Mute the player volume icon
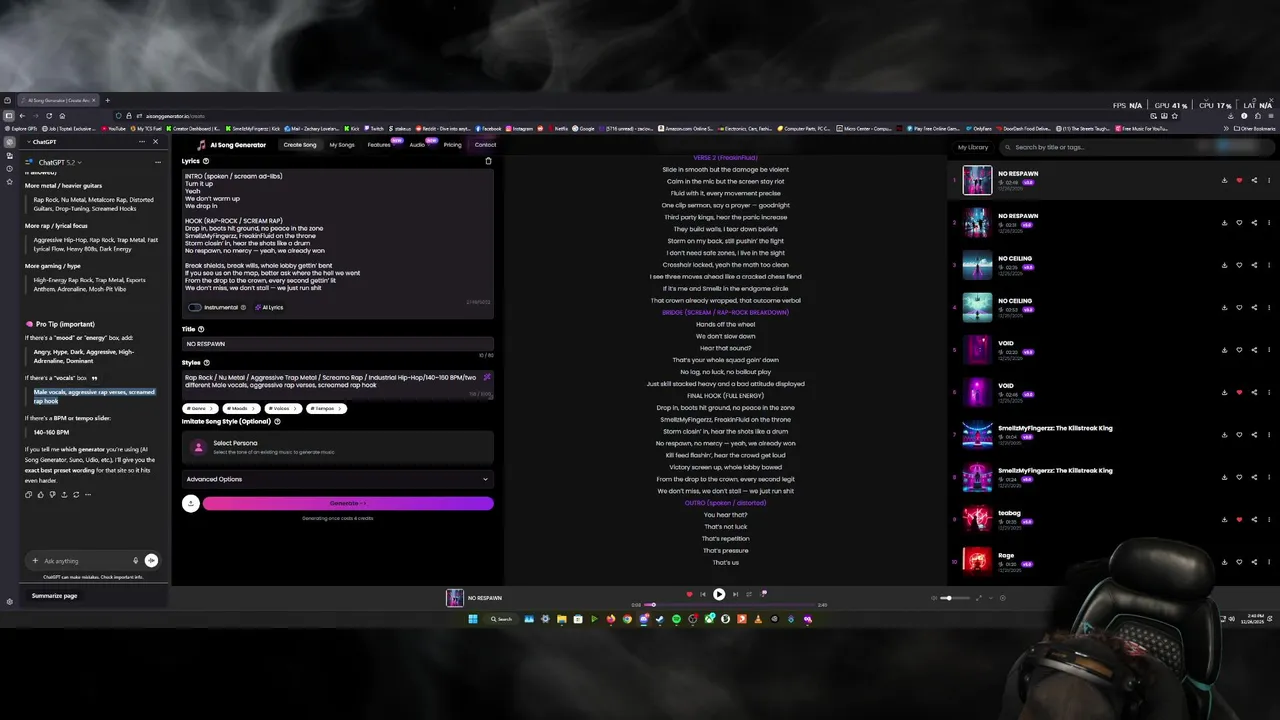Image resolution: width=1280 pixels, height=720 pixels. coord(934,598)
